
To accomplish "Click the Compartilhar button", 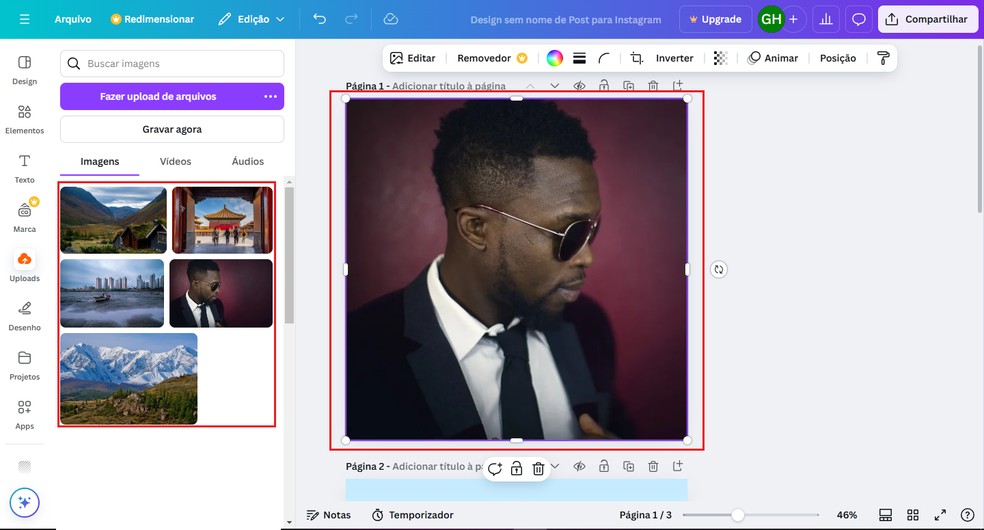I will [x=927, y=19].
